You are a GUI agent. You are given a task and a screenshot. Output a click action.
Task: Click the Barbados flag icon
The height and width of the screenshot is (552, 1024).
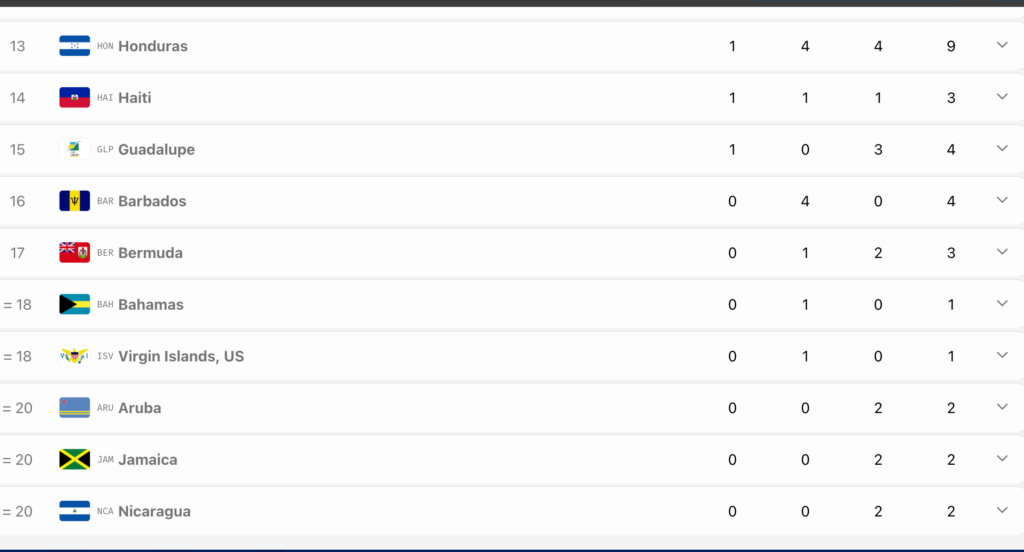point(74,201)
